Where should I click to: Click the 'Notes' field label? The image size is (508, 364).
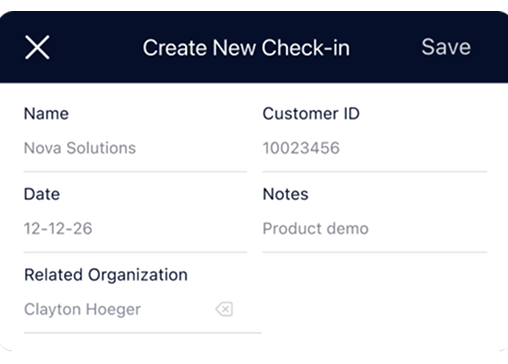tap(285, 194)
